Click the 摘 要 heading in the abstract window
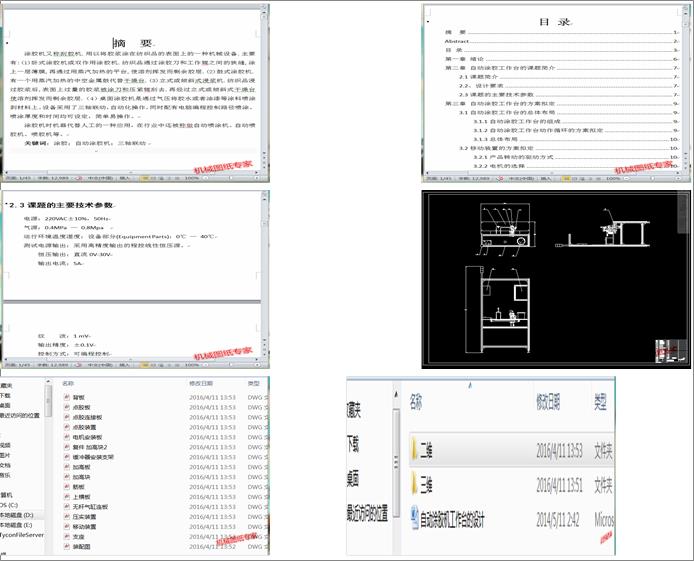This screenshot has height=561, width=694. (x=133, y=43)
